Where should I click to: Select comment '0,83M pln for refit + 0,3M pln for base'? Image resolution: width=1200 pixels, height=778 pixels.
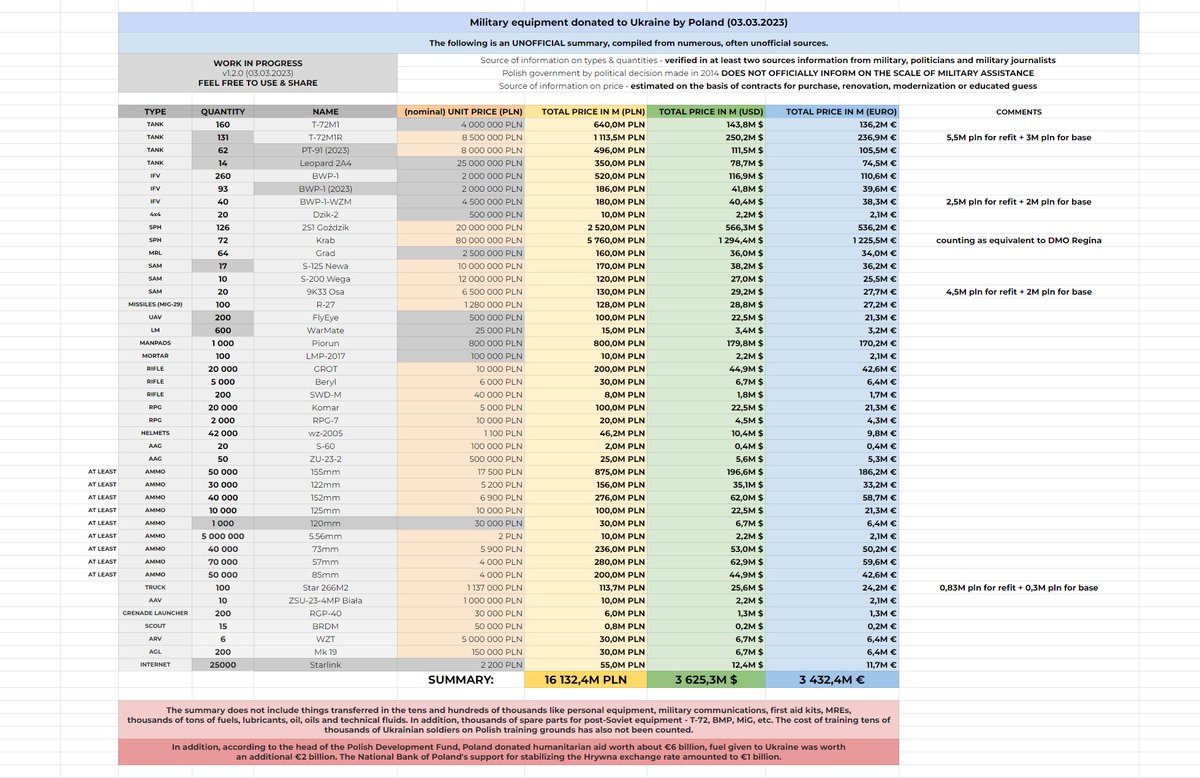click(x=1019, y=587)
